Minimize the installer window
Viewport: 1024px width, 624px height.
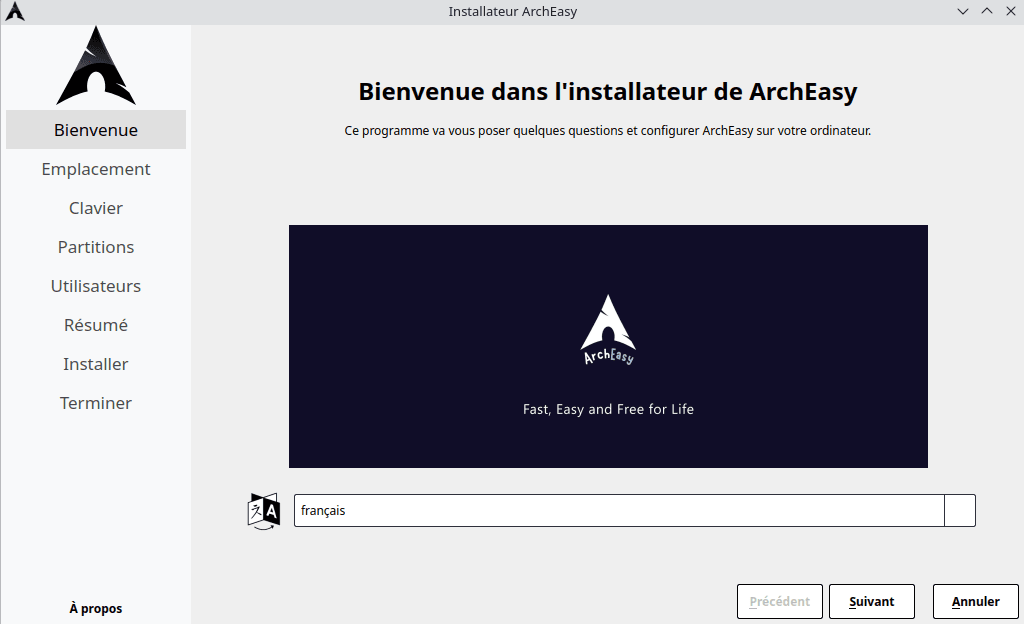point(963,11)
